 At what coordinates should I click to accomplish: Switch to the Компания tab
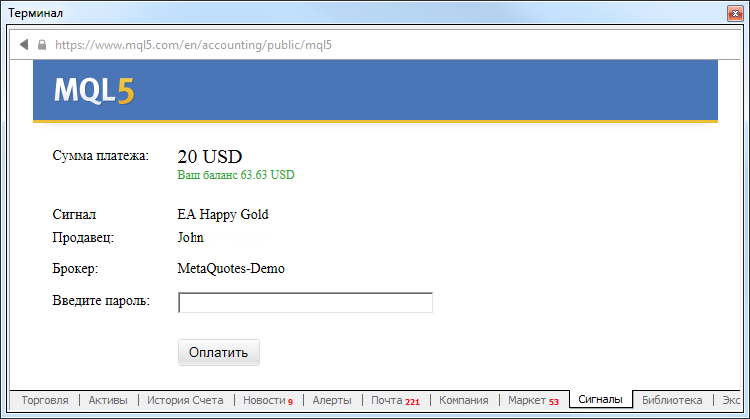pyautogui.click(x=463, y=400)
